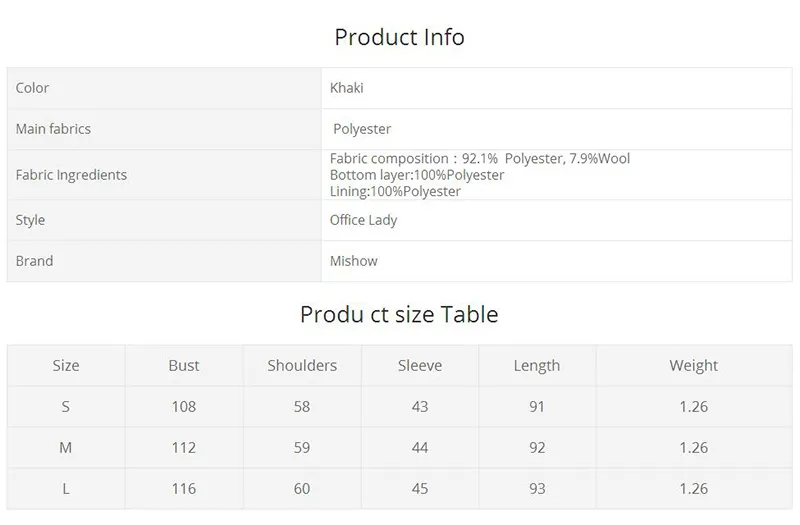The width and height of the screenshot is (800, 525).
Task: Click the fabric composition 92.1% Polyester line
Action: (x=480, y=159)
